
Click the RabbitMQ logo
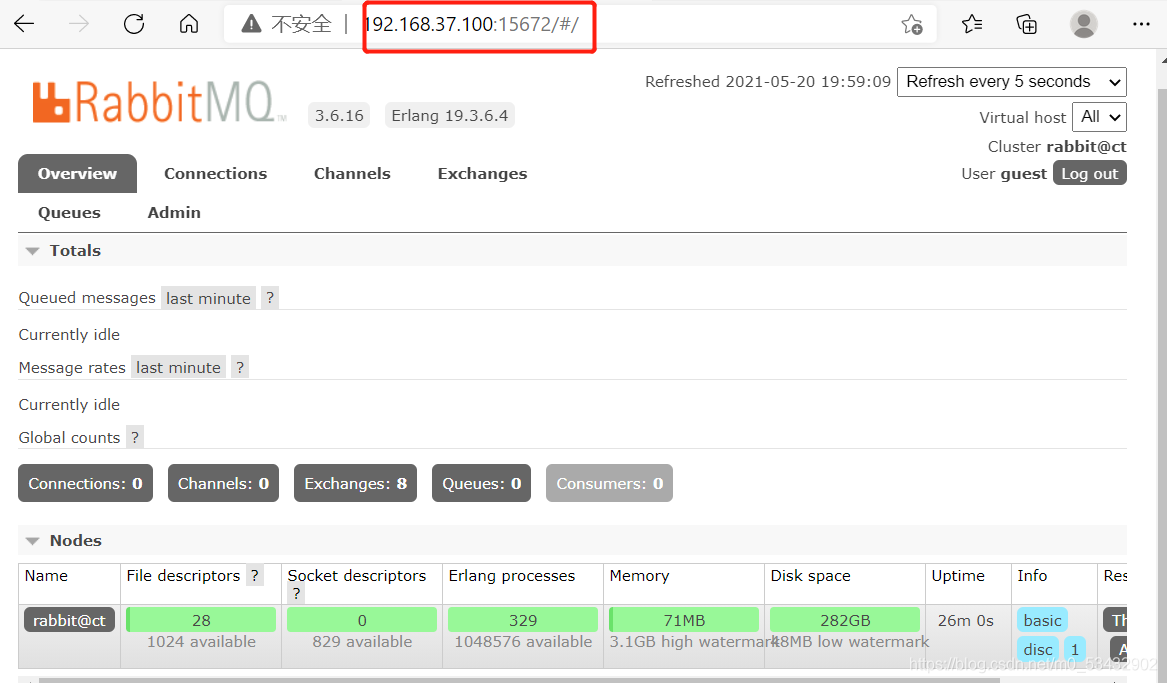click(x=159, y=102)
